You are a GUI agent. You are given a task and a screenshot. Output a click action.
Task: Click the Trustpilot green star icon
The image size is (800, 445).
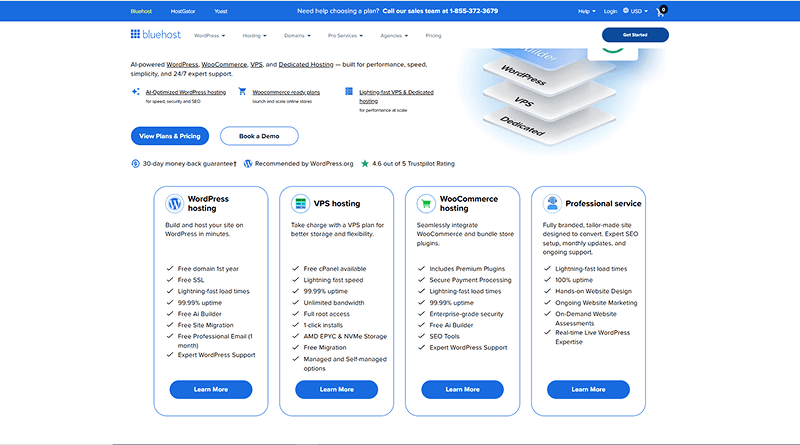pyautogui.click(x=365, y=163)
